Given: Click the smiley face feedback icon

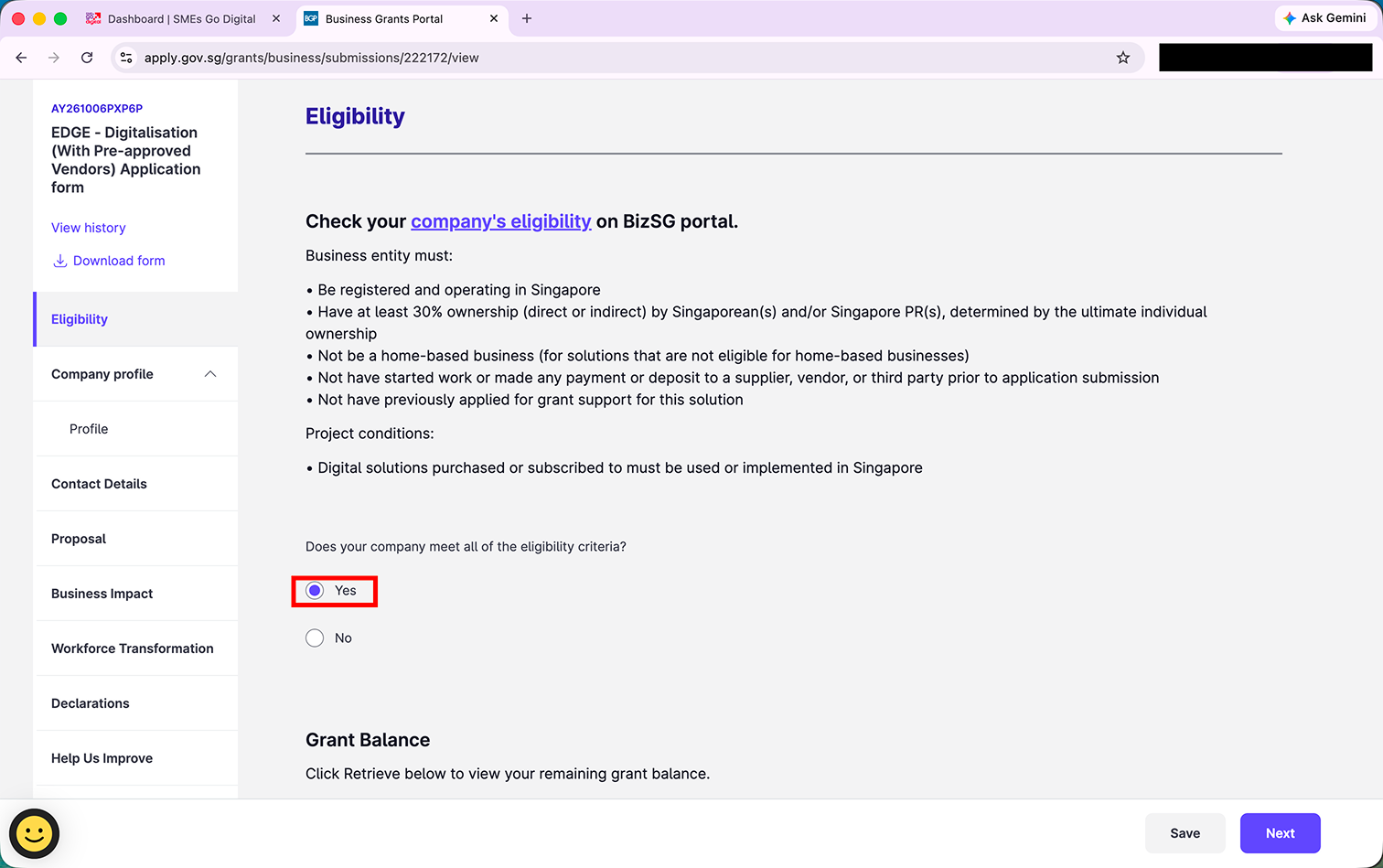Looking at the screenshot, I should (35, 833).
